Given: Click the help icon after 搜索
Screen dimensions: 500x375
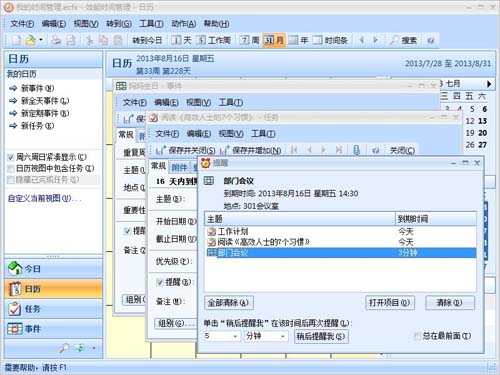Looking at the screenshot, I should [x=430, y=41].
